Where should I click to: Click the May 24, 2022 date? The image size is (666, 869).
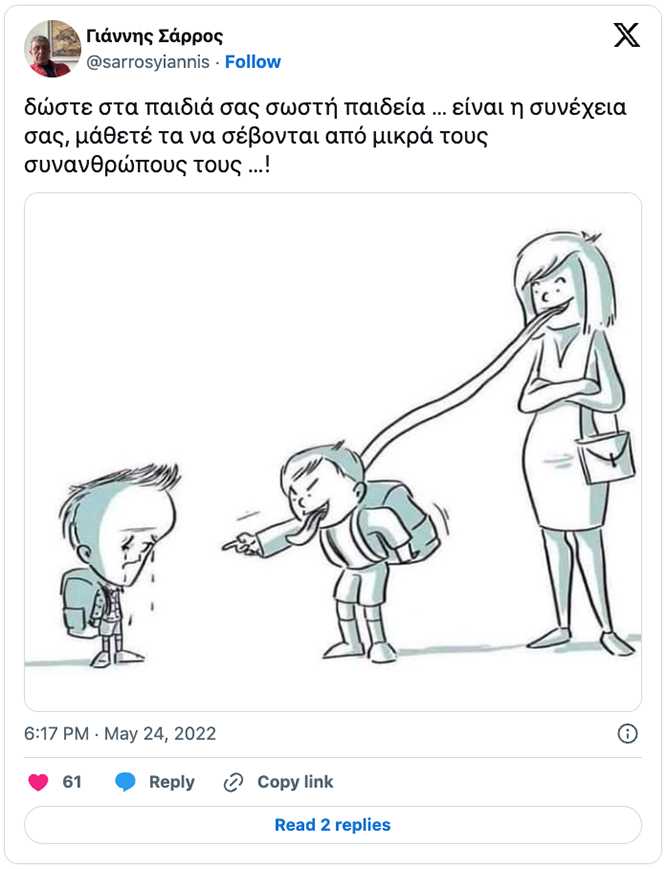point(160,734)
